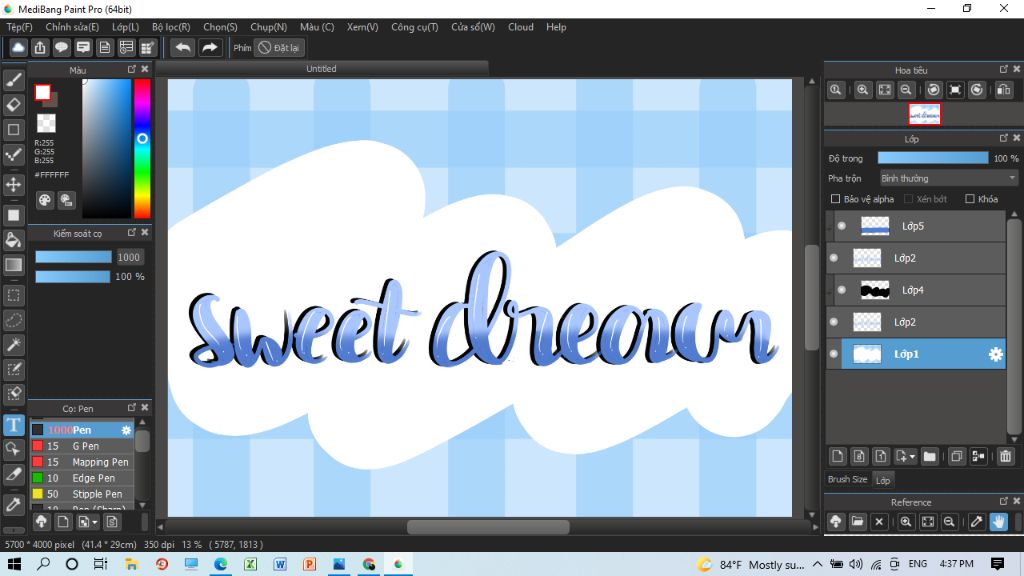Select the Lớp4 layer row
1024x576 pixels.
point(916,290)
